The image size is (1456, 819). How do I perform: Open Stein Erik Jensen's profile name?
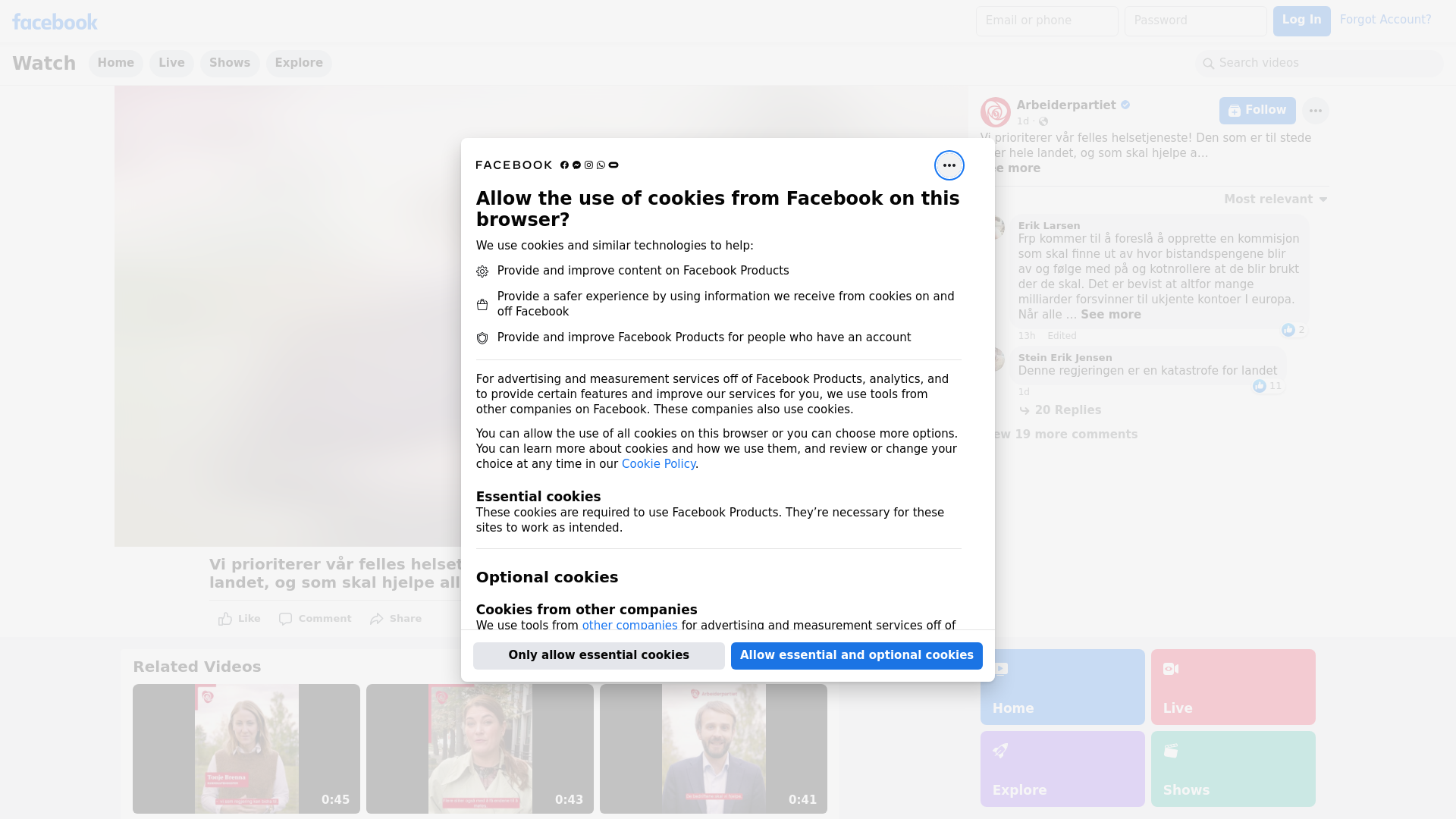point(1065,358)
